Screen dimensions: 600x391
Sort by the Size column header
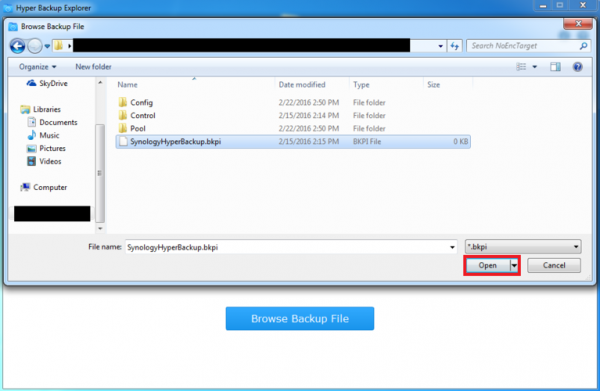click(x=434, y=85)
